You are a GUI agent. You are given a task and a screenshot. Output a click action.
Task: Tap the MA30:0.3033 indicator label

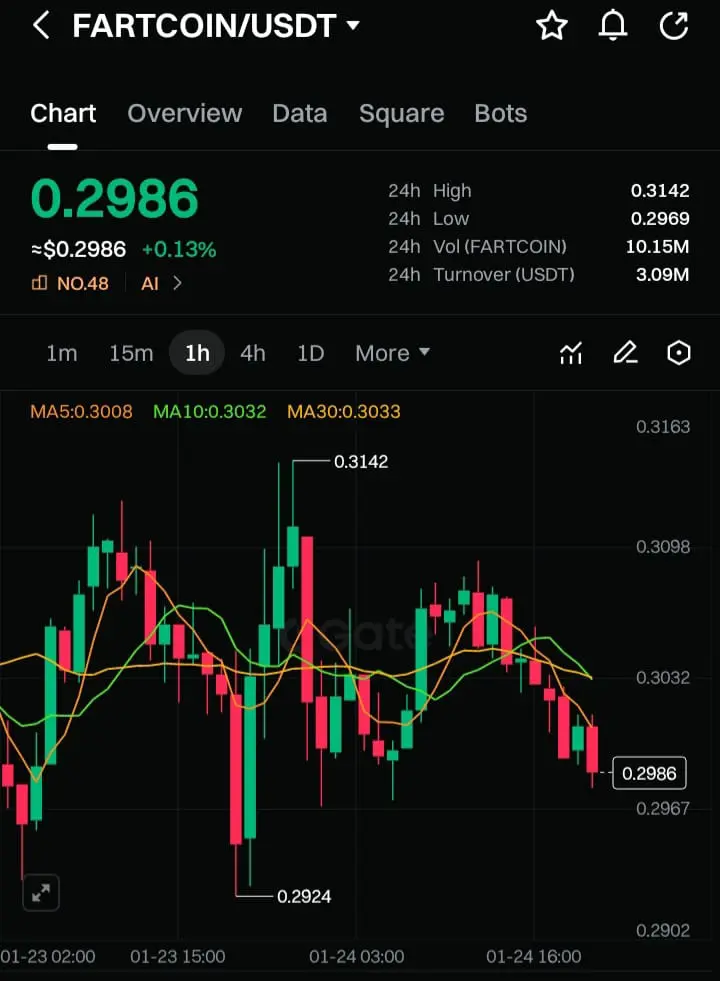[x=343, y=411]
